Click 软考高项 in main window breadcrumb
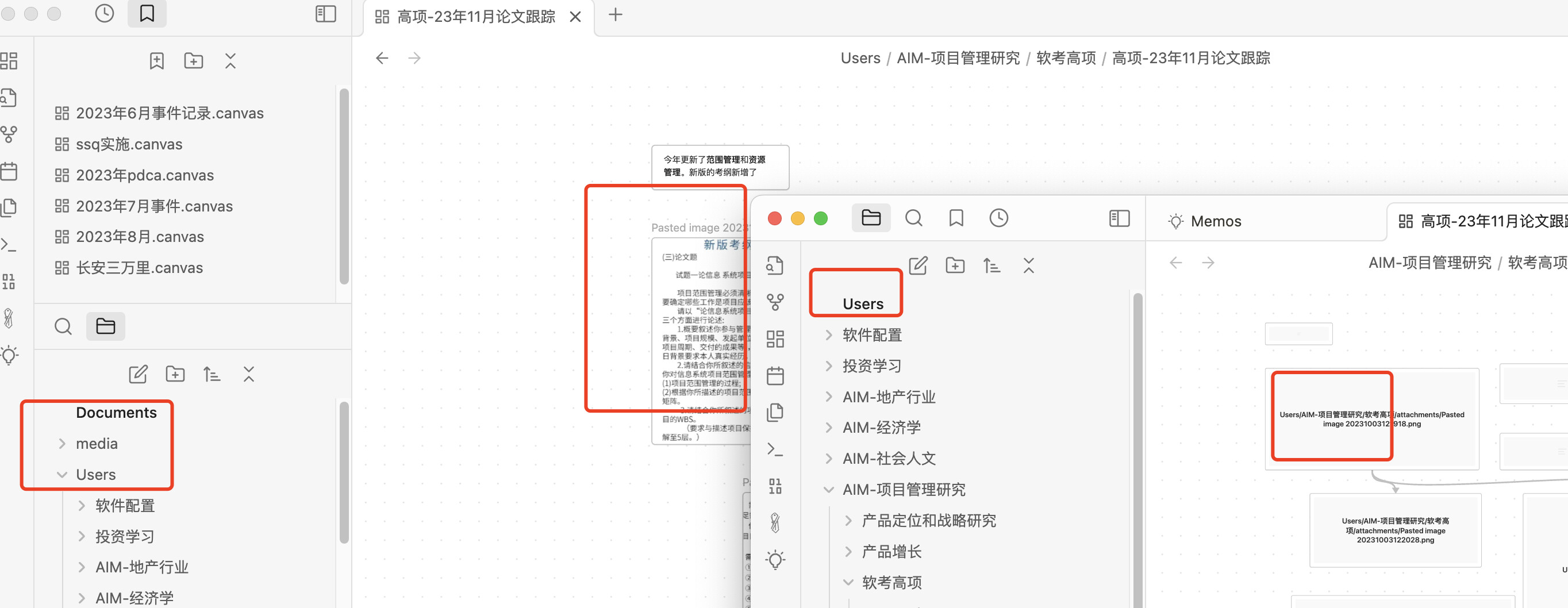This screenshot has height=608, width=1568. point(1066,58)
